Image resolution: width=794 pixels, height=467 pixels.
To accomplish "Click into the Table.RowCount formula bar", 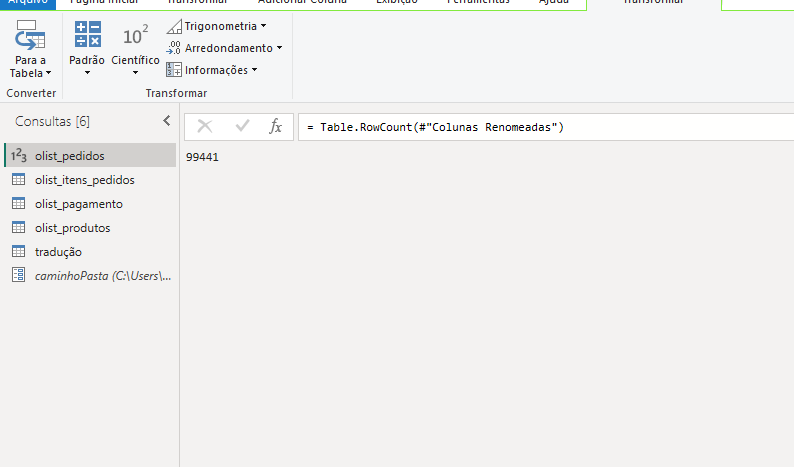I will (x=546, y=127).
